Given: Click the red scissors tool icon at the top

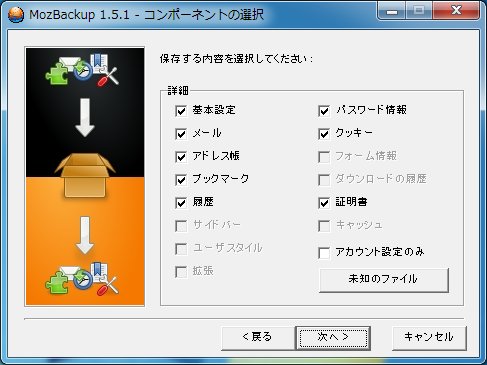Looking at the screenshot, I should click(108, 77).
